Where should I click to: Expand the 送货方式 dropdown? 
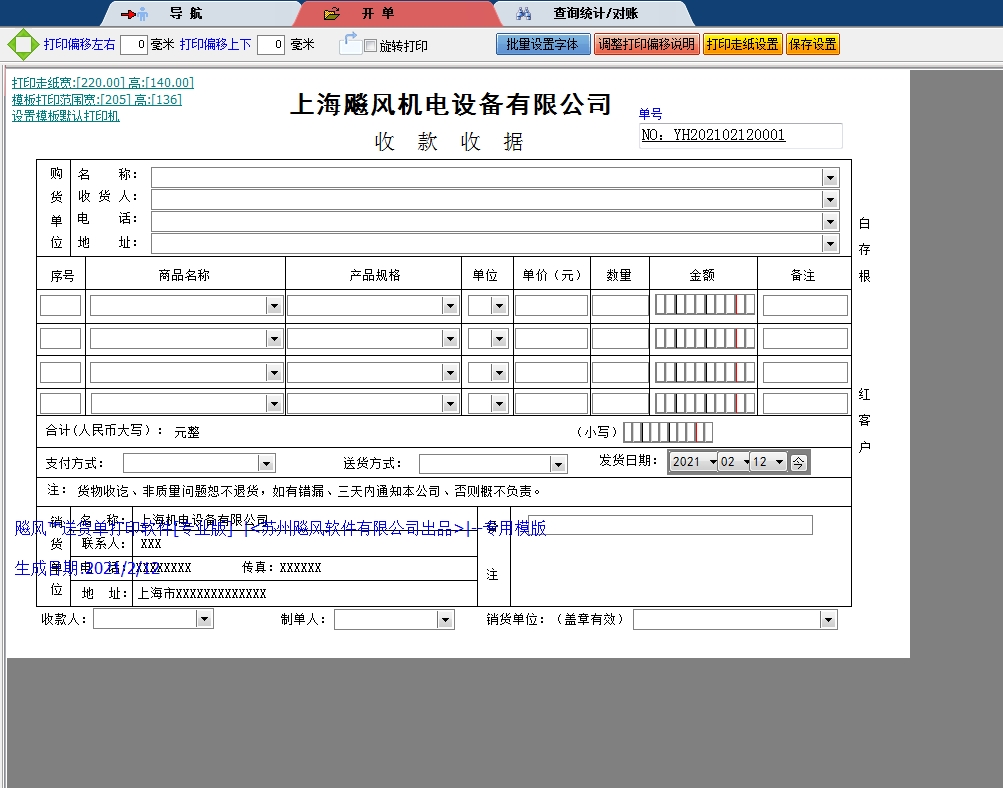pos(557,462)
